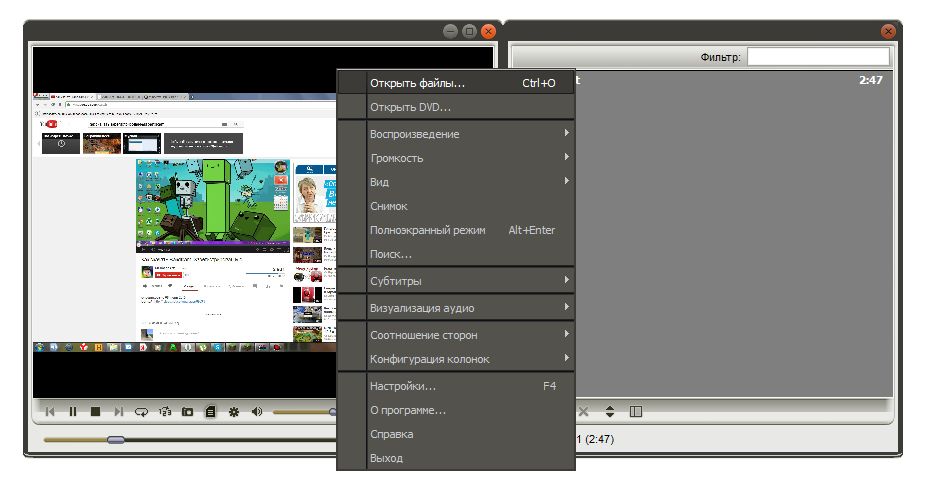Viewport: 951px width, 502px height.
Task: Close the playlist window
Action: coord(888,32)
